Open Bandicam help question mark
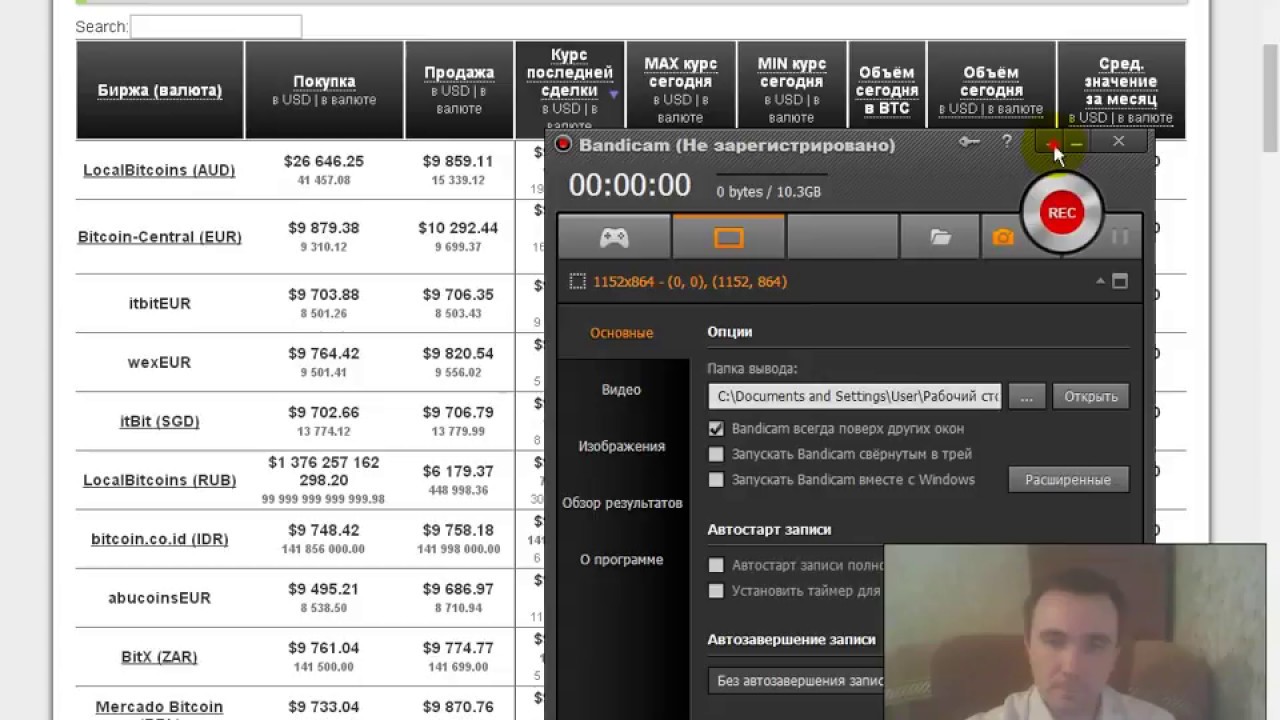The image size is (1280, 720). click(1007, 142)
